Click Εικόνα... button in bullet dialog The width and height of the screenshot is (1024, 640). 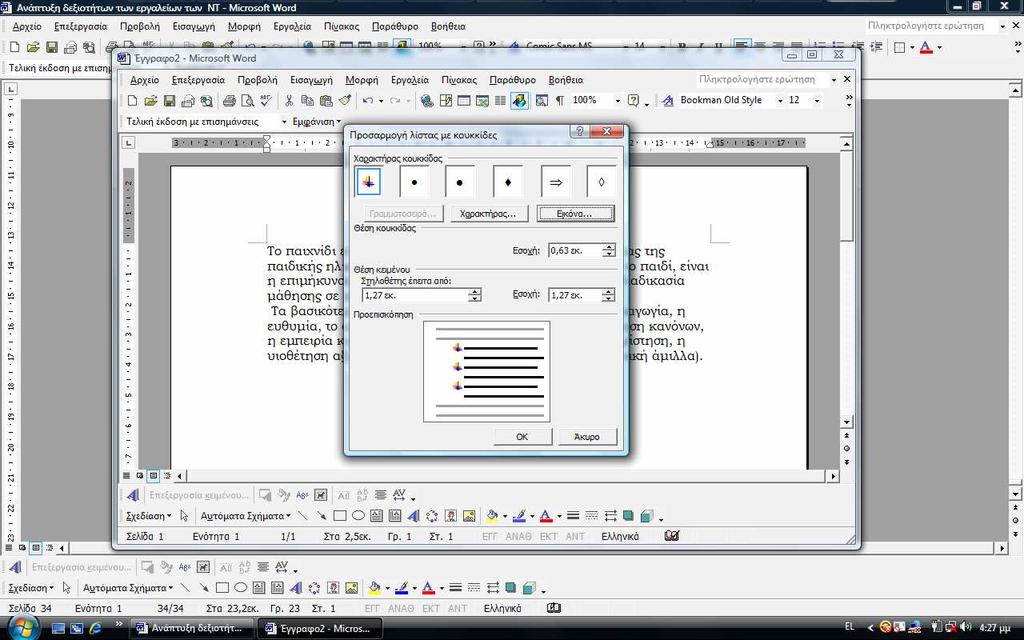[x=575, y=214]
